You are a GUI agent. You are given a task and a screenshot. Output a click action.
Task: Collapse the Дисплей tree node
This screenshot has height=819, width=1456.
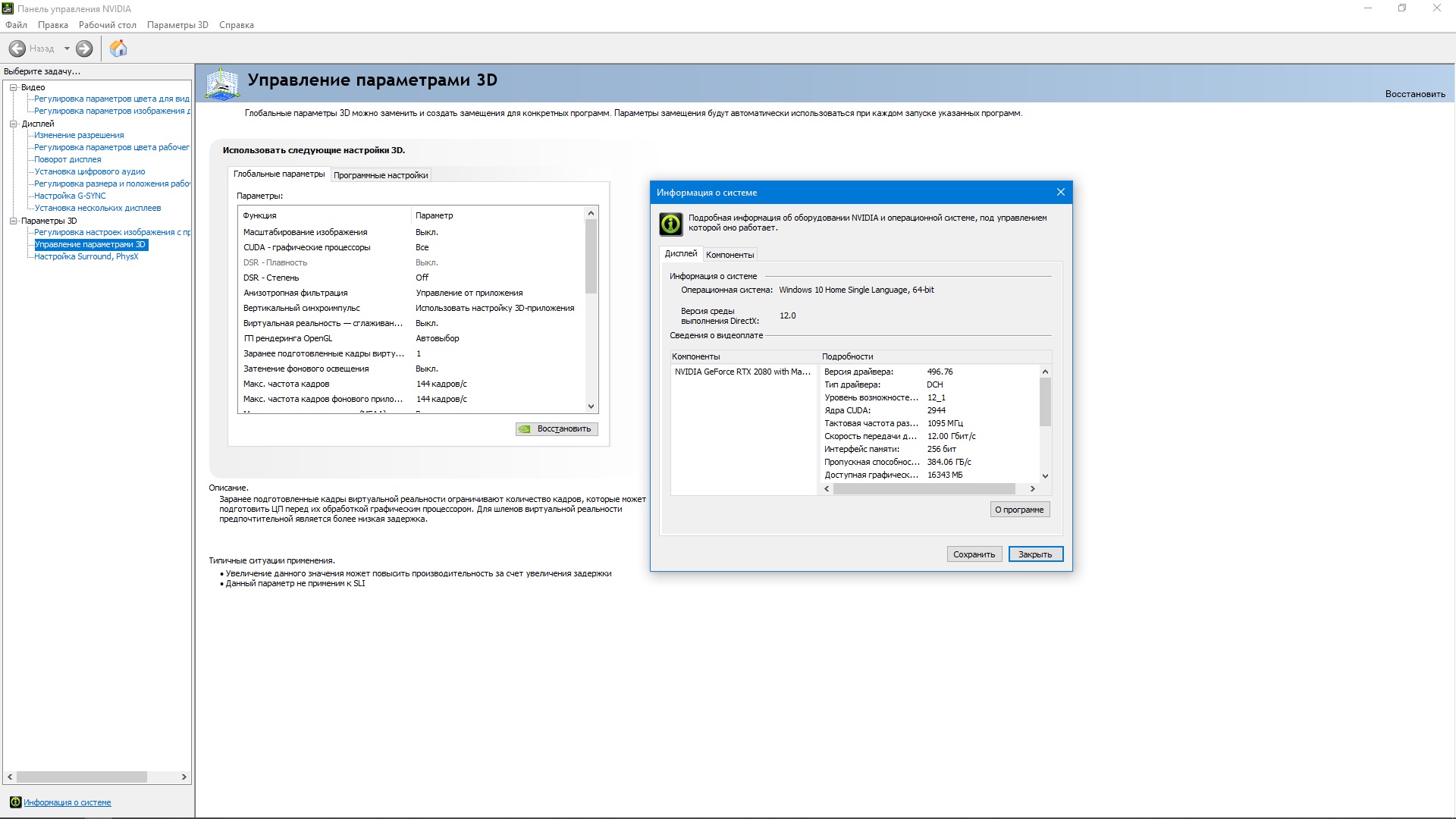click(13, 124)
